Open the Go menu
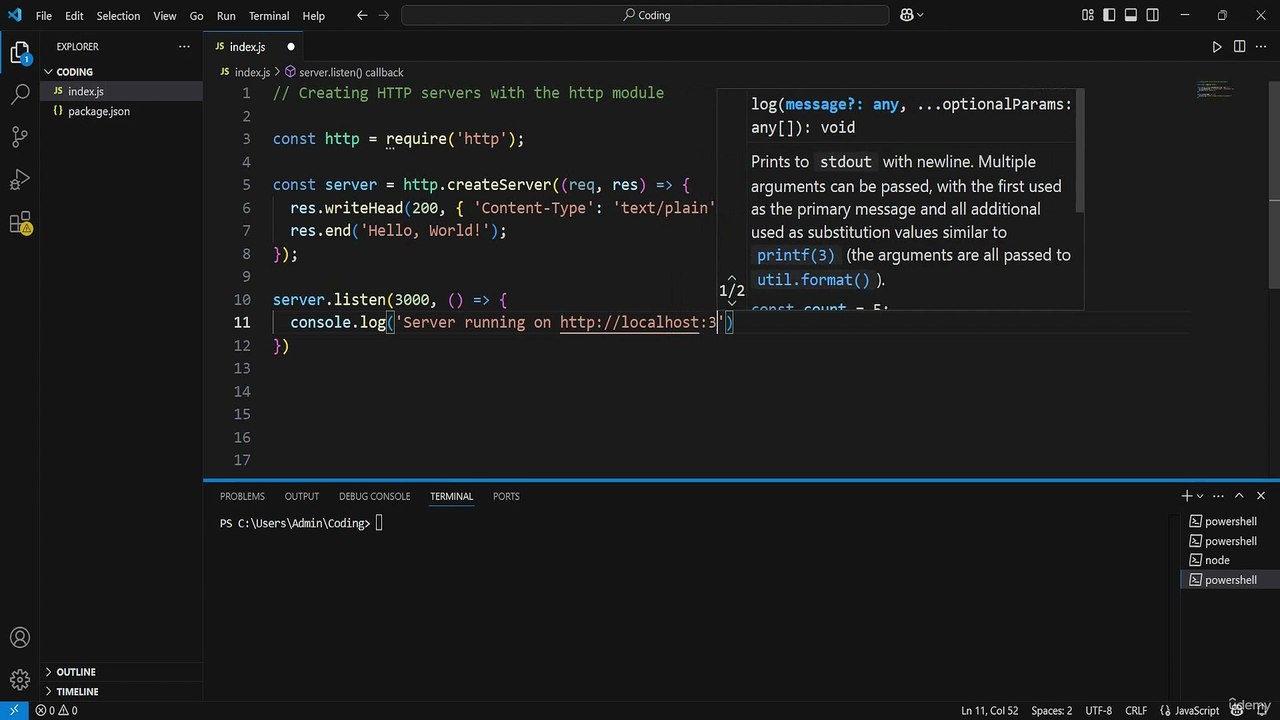The image size is (1280, 720). 196,16
